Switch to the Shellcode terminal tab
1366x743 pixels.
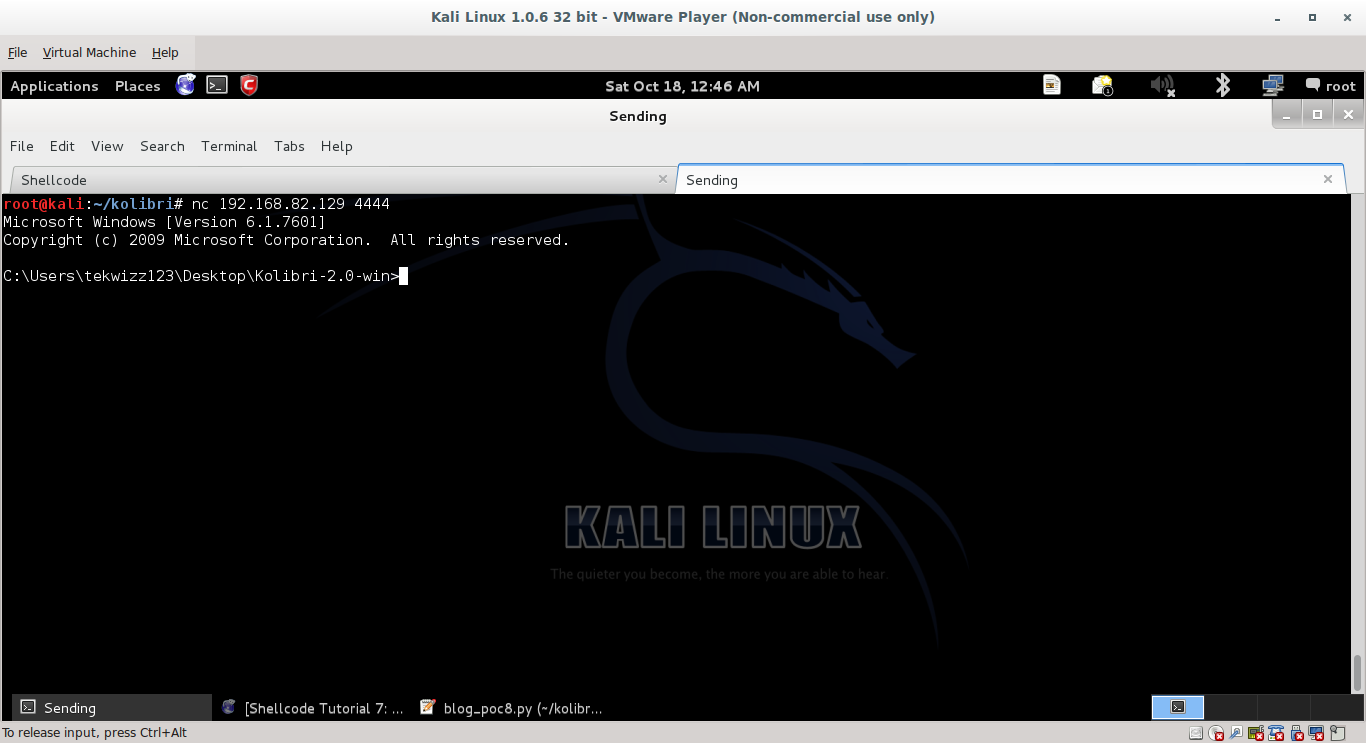[x=342, y=180]
